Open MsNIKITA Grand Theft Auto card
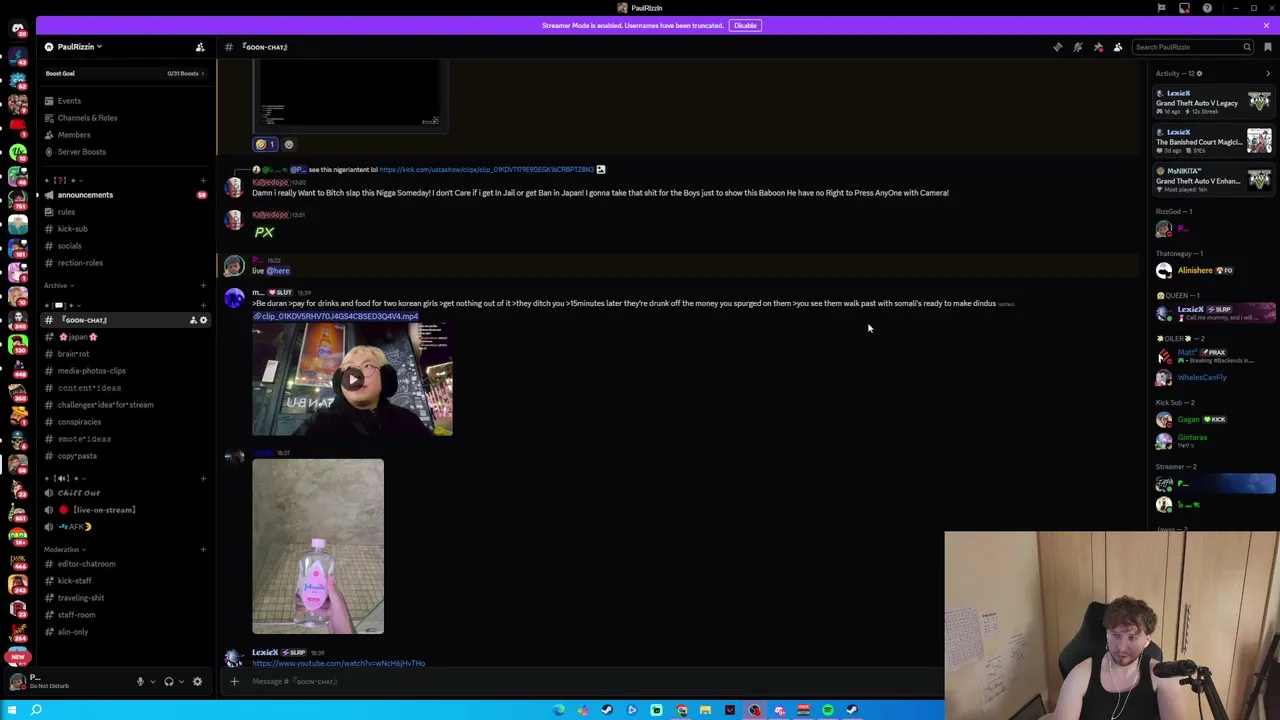This screenshot has height=720, width=1280. coord(1214,180)
